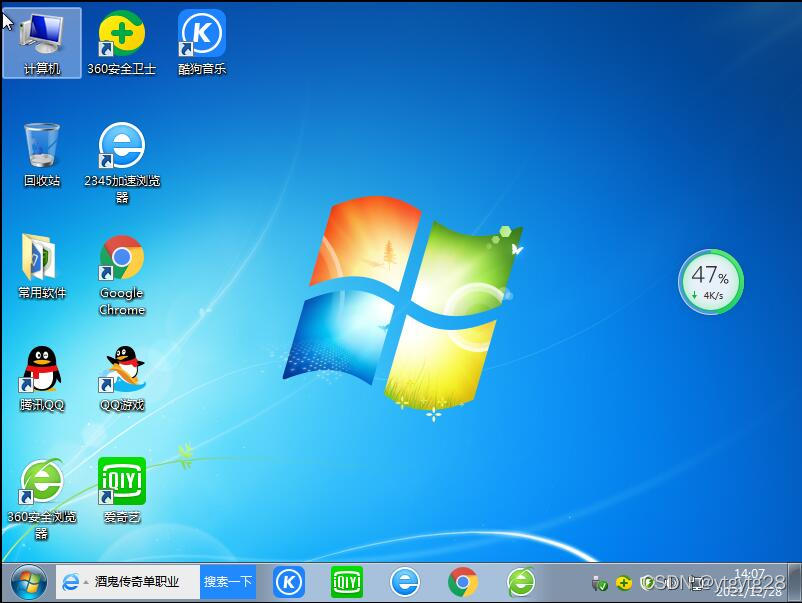Open the 常用软件 folder
This screenshot has width=802, height=603.
(41, 266)
